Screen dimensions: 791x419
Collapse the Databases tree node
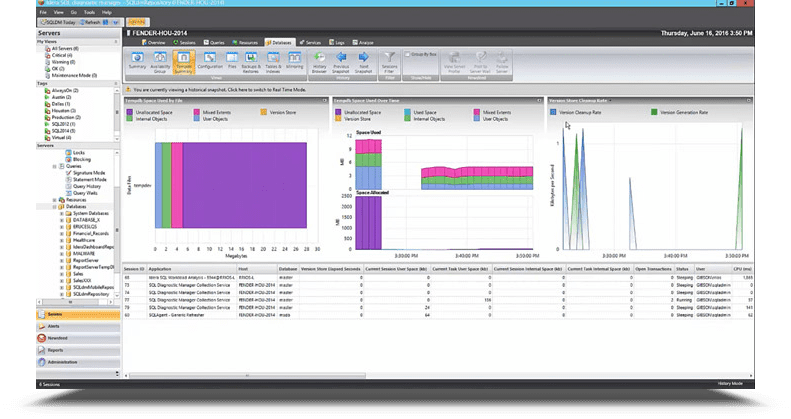coord(54,207)
